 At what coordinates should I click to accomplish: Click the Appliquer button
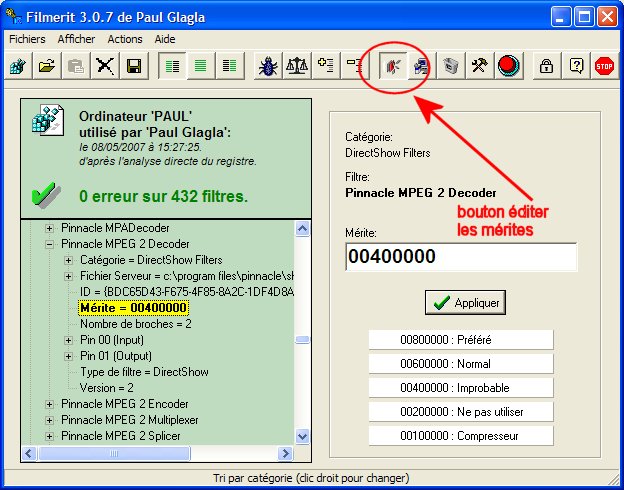click(465, 303)
